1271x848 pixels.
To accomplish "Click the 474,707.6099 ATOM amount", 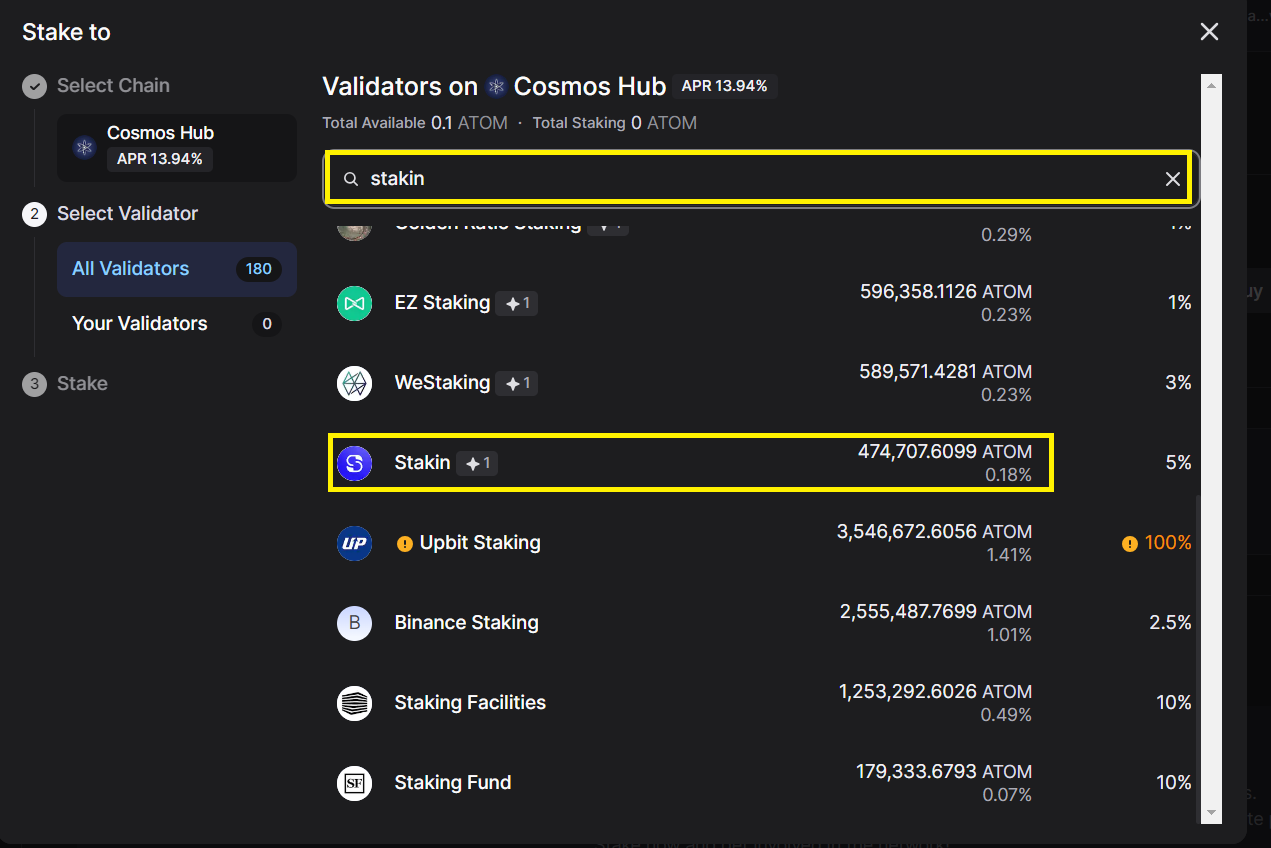I will [945, 452].
